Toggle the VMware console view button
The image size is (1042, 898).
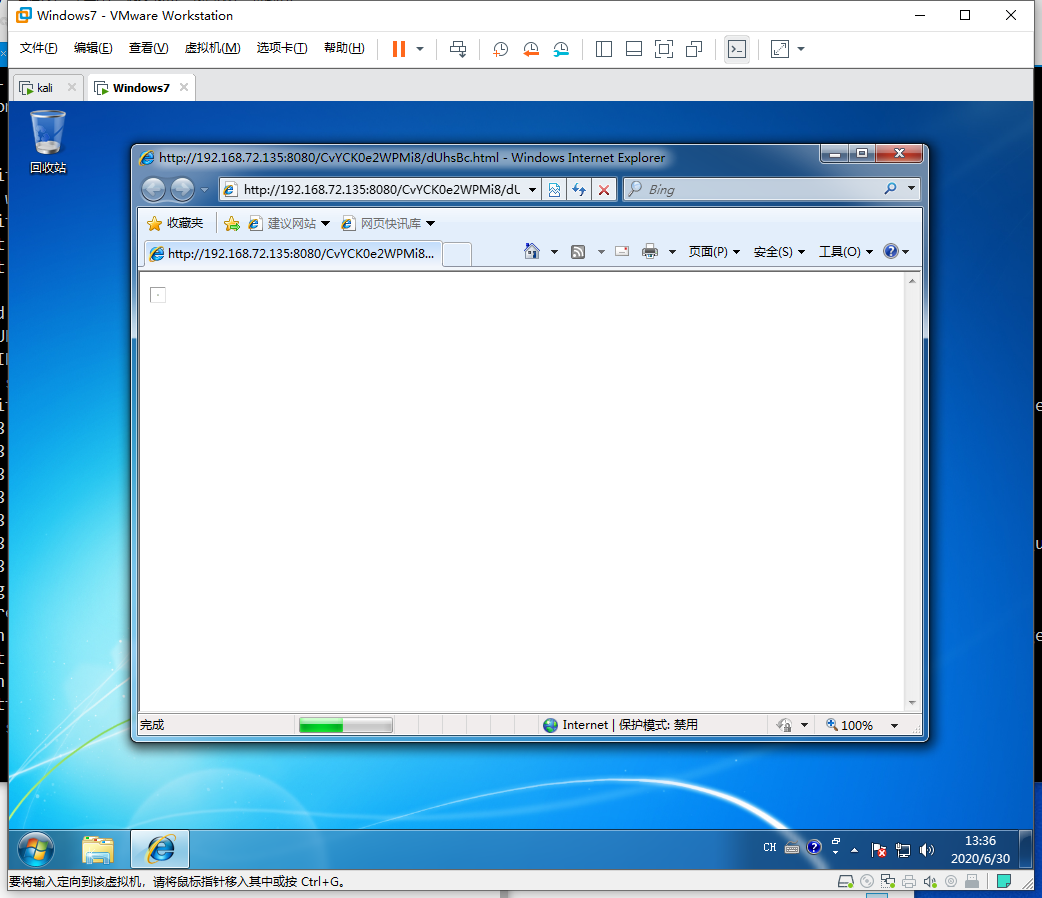736,49
